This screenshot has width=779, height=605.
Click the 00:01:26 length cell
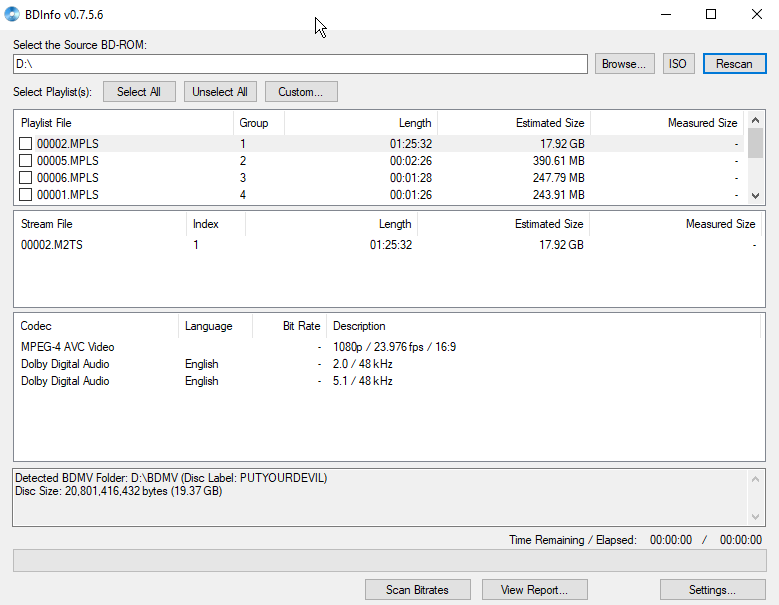pyautogui.click(x=411, y=194)
